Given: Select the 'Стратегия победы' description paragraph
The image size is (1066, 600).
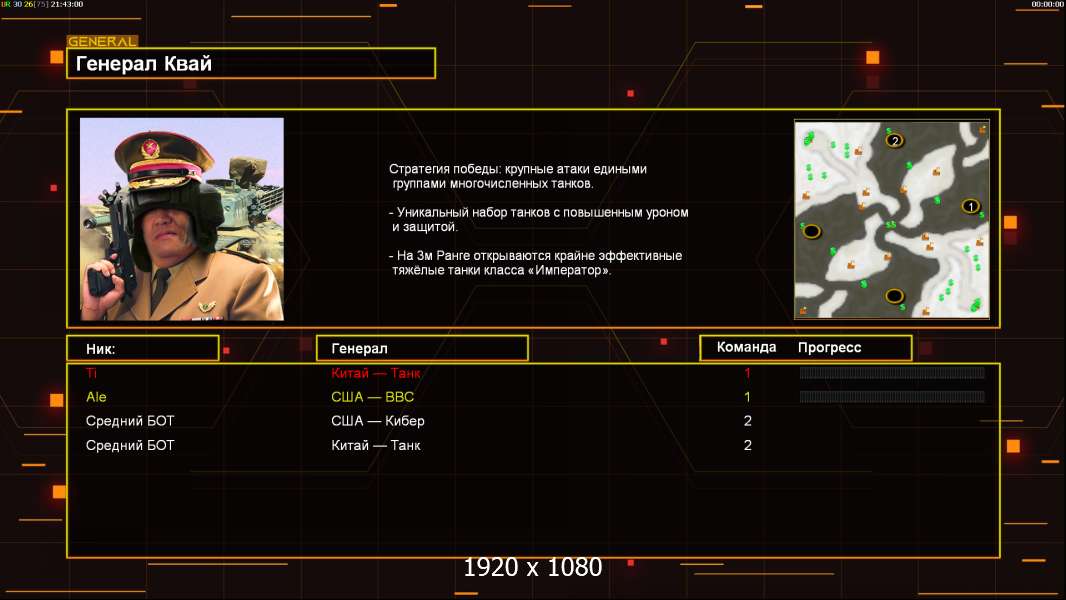Looking at the screenshot, I should pyautogui.click(x=517, y=176).
